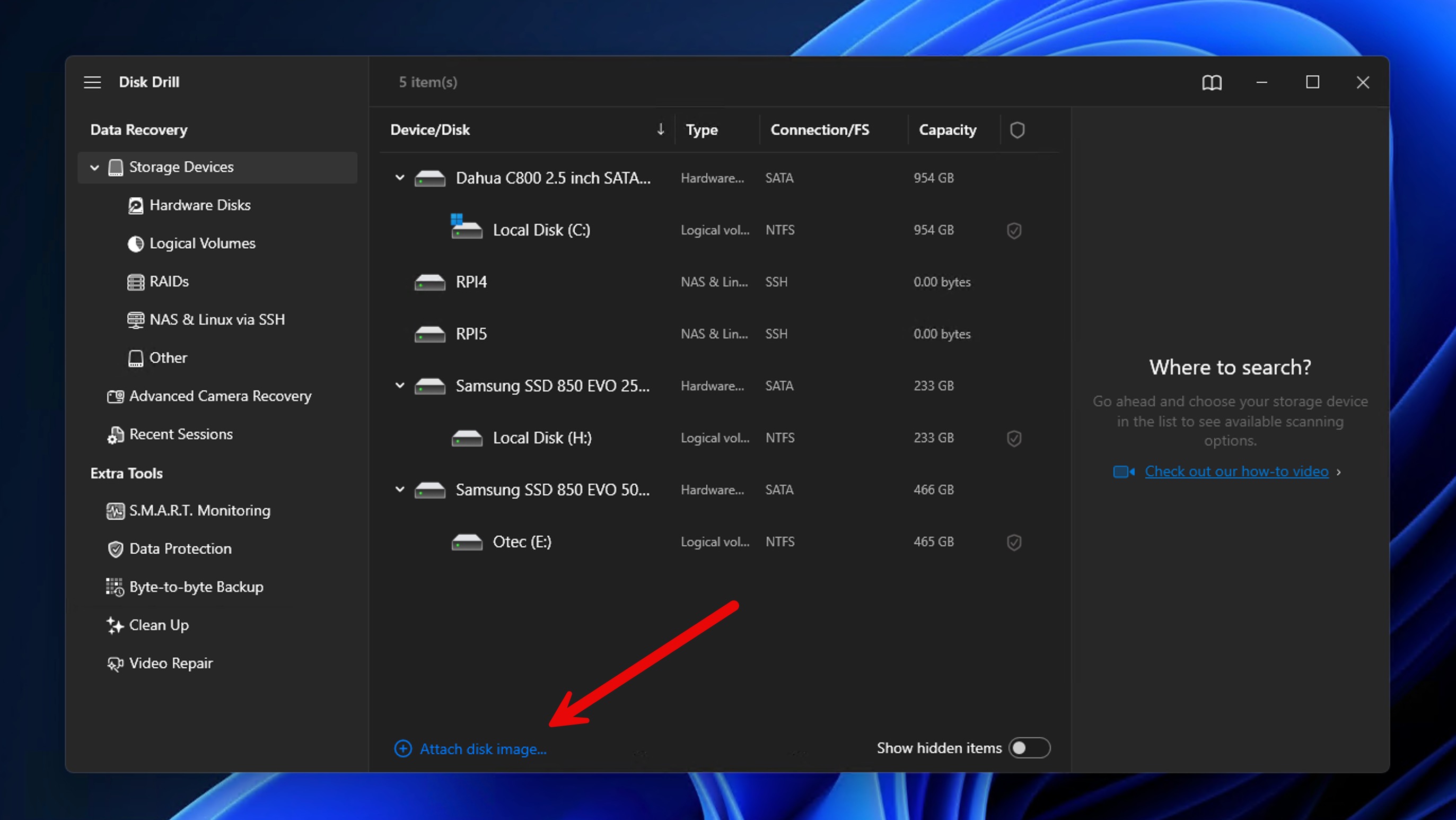Open the RAIDs section
Image resolution: width=1456 pixels, height=820 pixels.
click(169, 282)
